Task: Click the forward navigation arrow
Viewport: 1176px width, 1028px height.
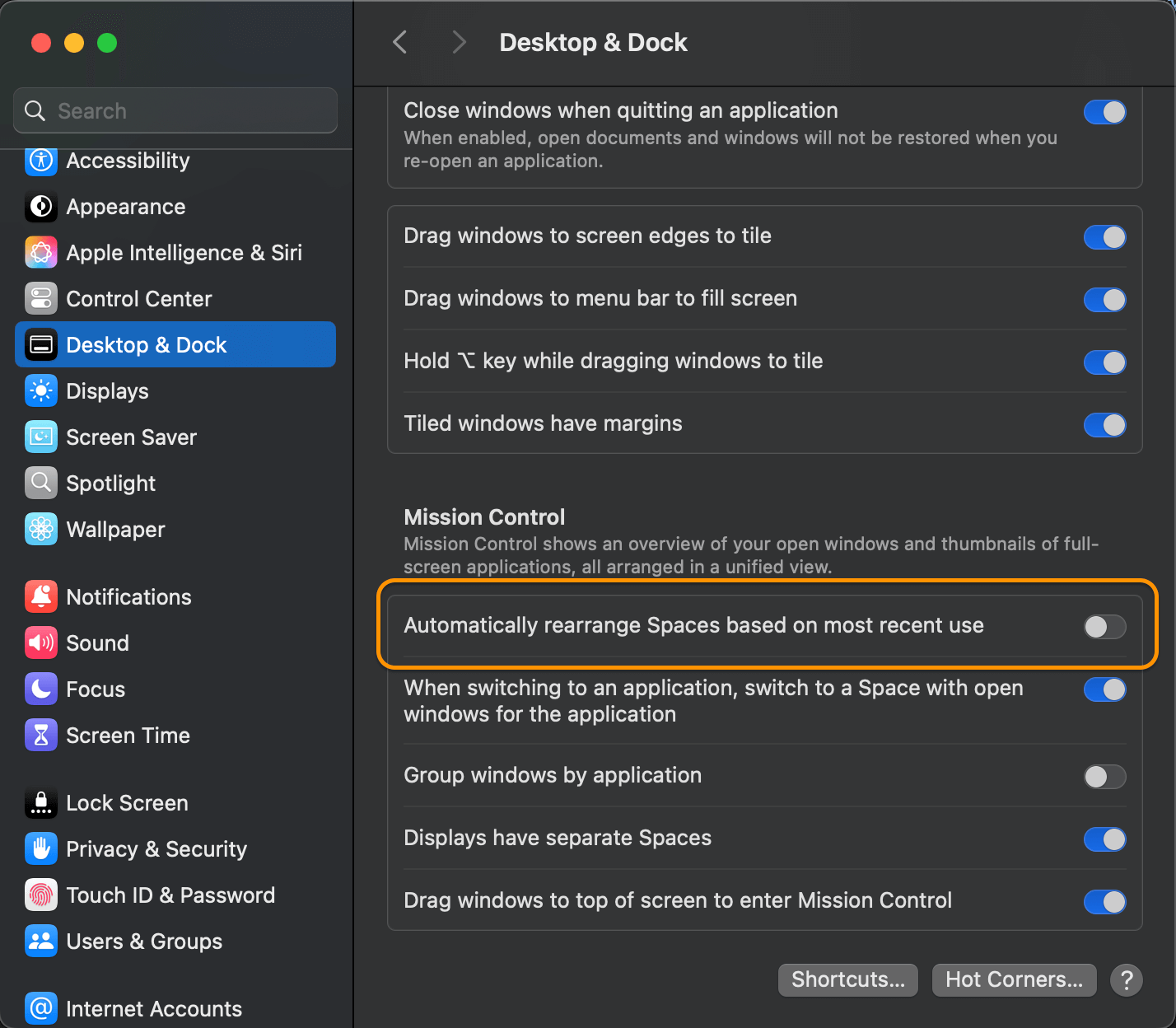Action: (x=459, y=41)
